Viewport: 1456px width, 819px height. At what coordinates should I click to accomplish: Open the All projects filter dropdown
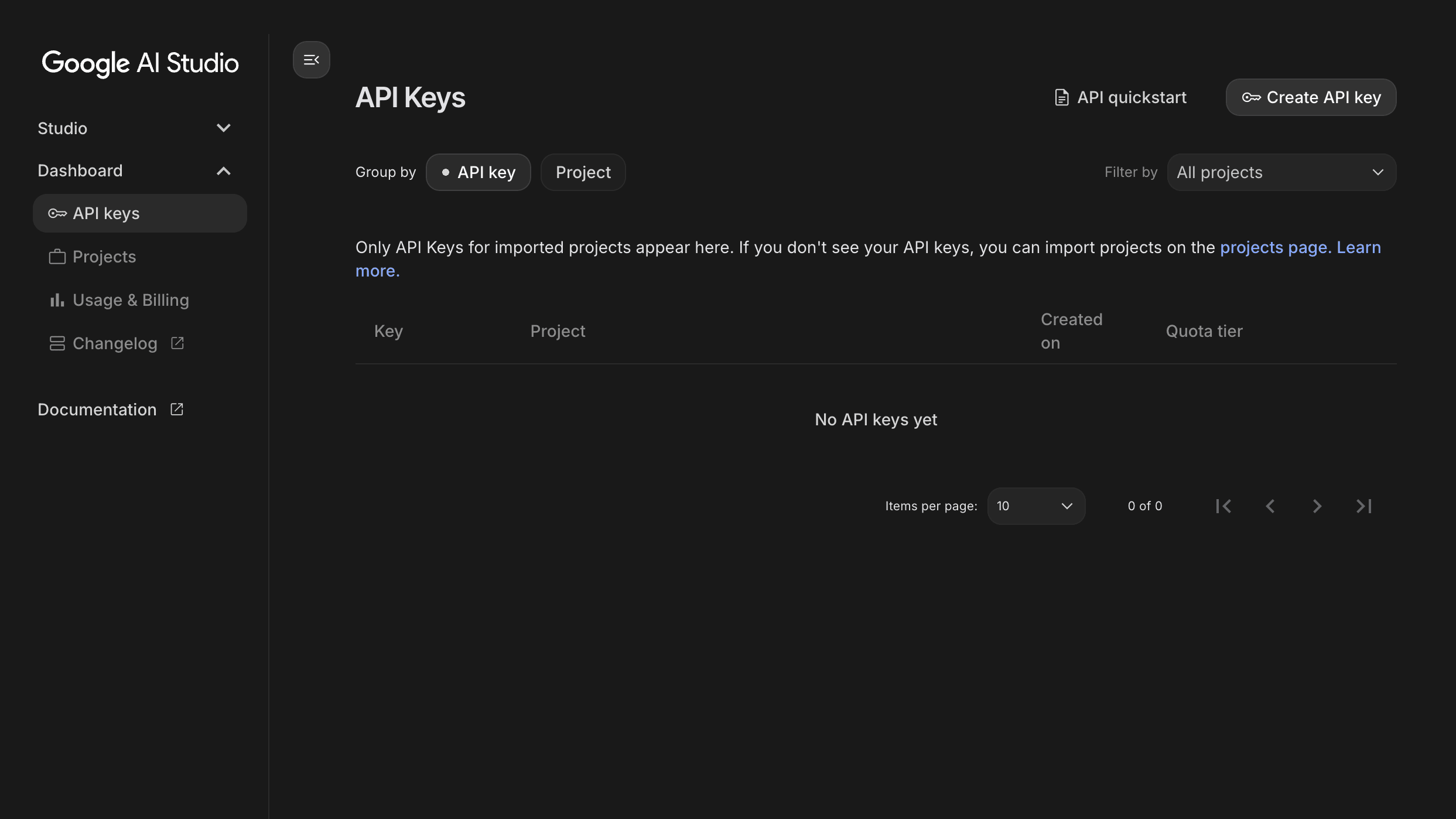click(1281, 172)
